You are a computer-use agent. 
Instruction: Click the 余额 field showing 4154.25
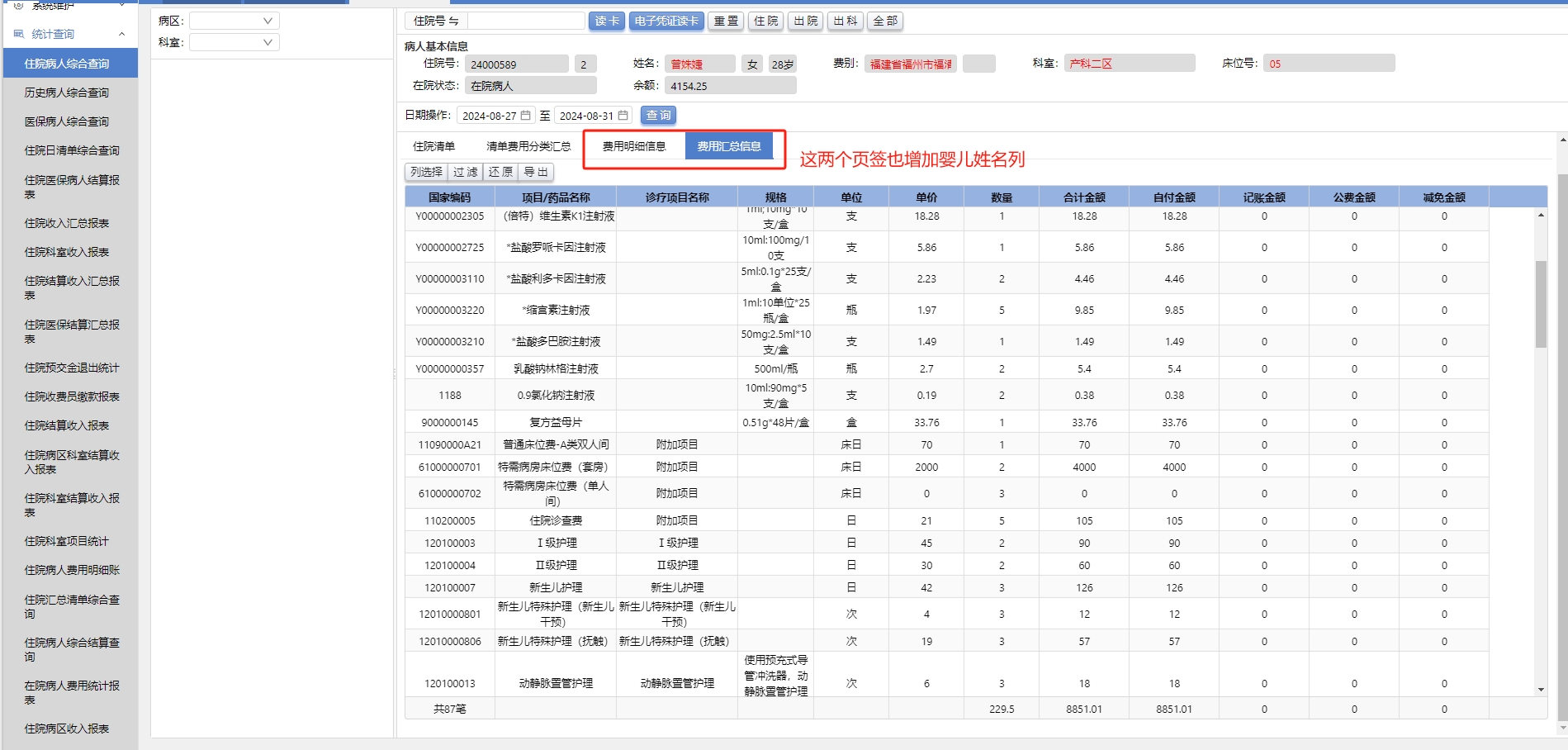(x=731, y=85)
